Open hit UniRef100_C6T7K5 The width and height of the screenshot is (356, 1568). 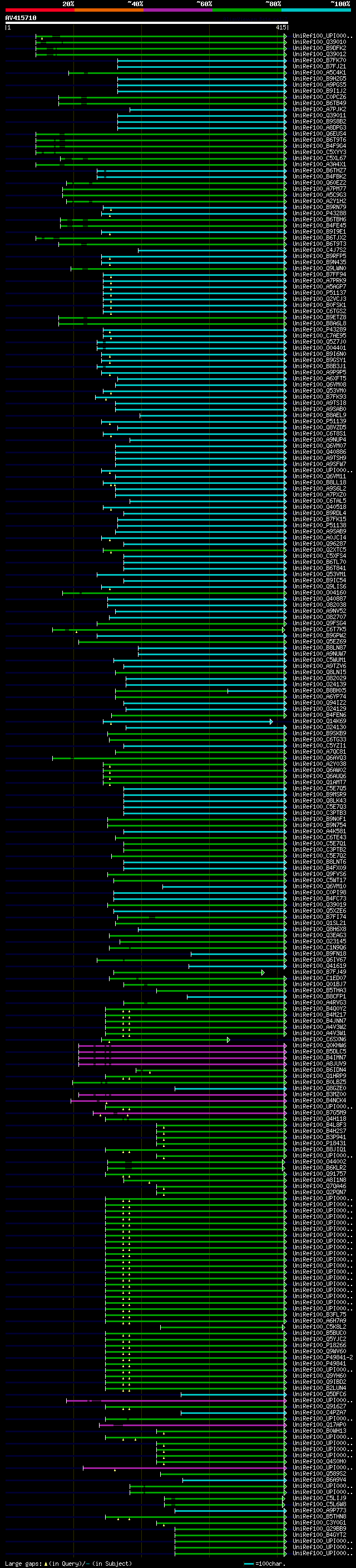pos(319,630)
